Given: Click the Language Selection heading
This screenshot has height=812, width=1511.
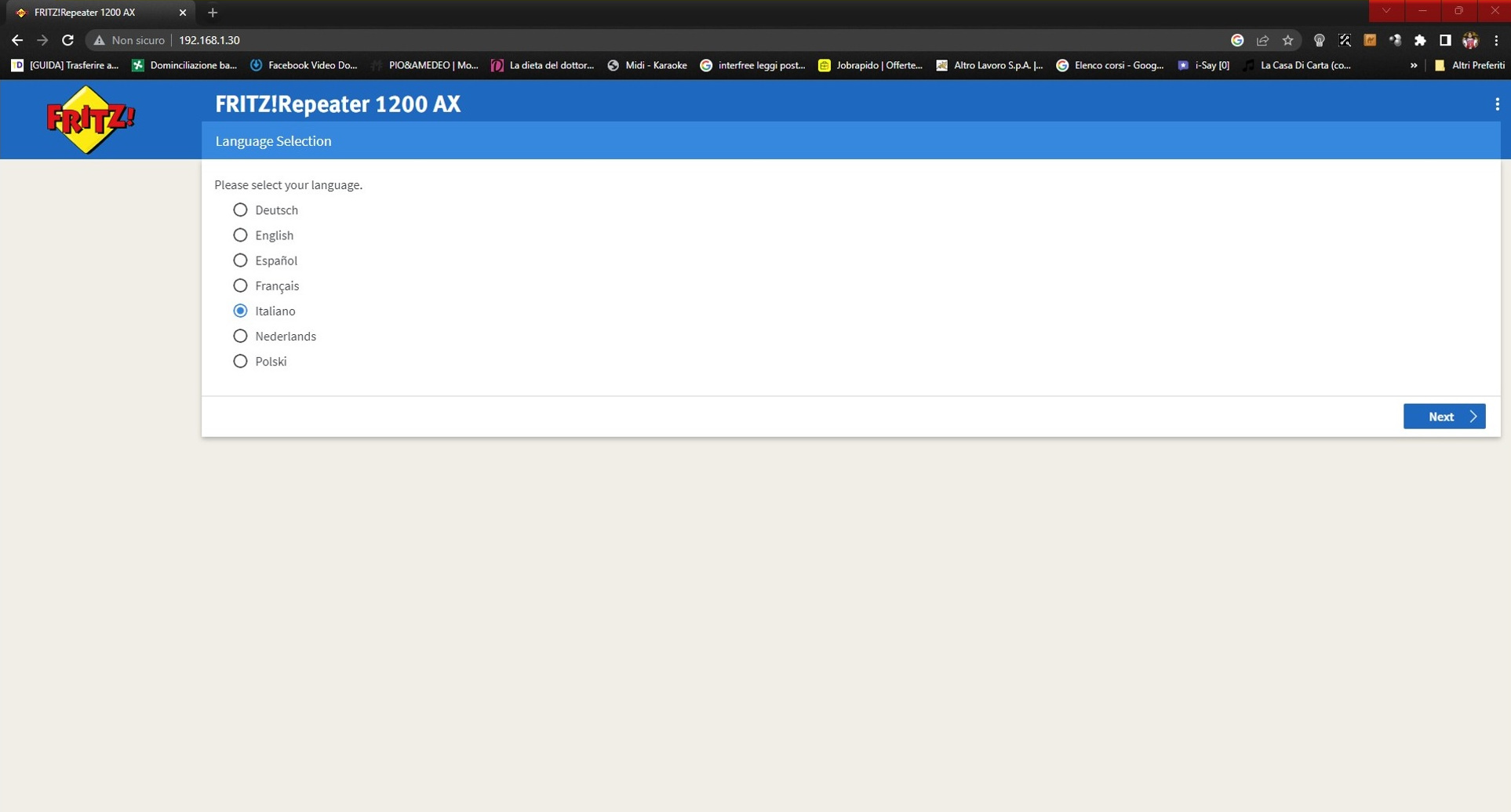Looking at the screenshot, I should click(x=274, y=141).
